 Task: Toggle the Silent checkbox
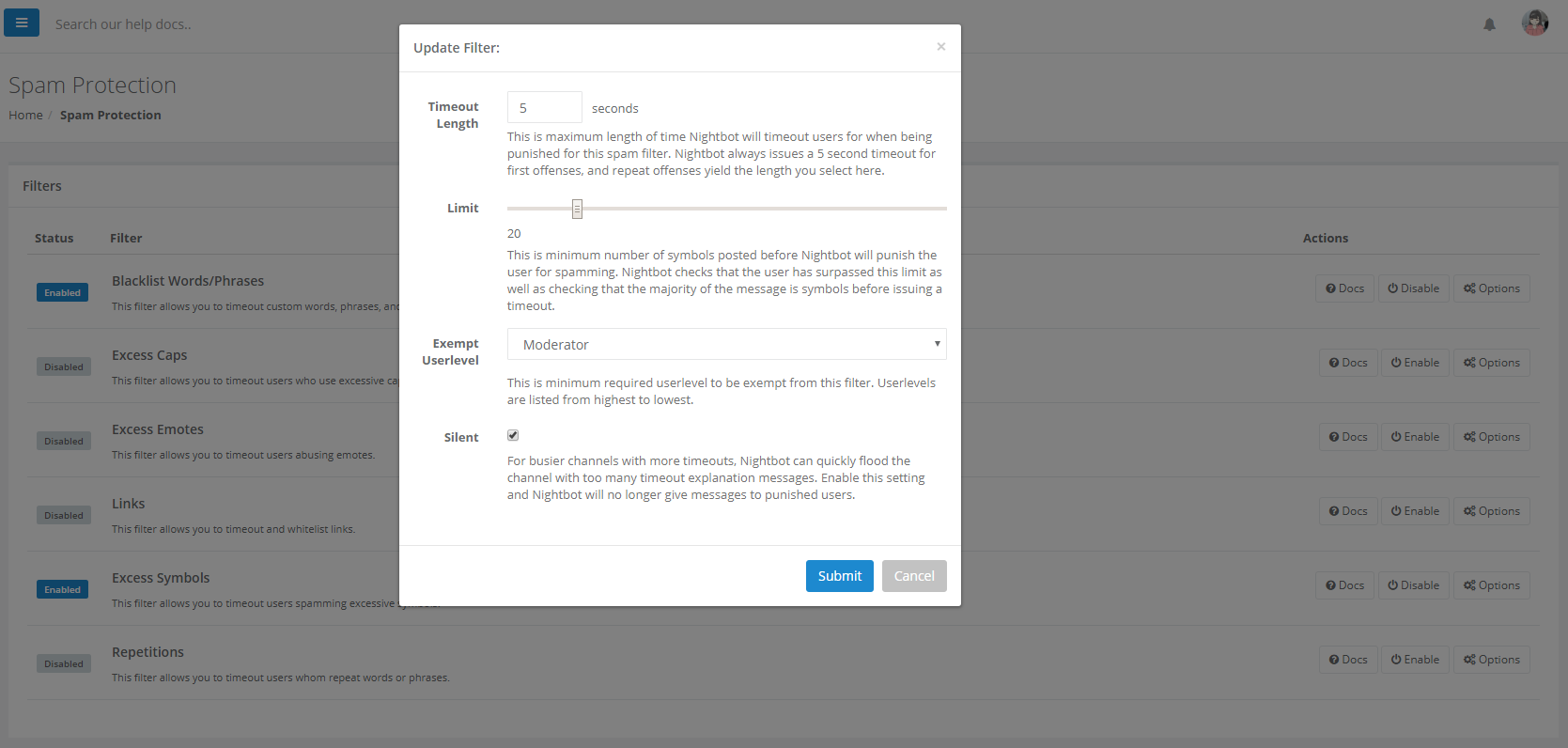point(513,435)
